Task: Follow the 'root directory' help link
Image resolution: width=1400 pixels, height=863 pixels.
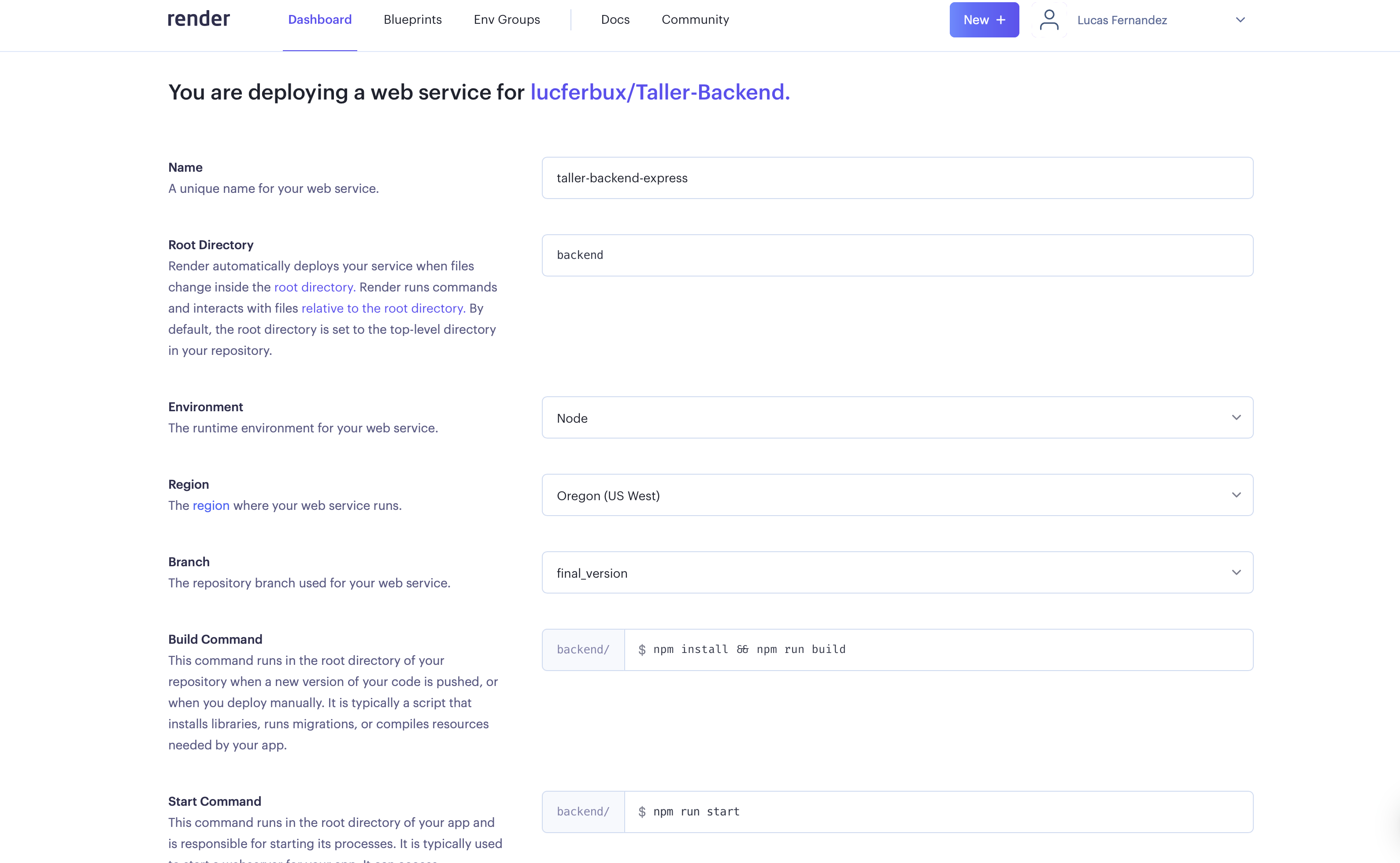Action: [x=314, y=287]
